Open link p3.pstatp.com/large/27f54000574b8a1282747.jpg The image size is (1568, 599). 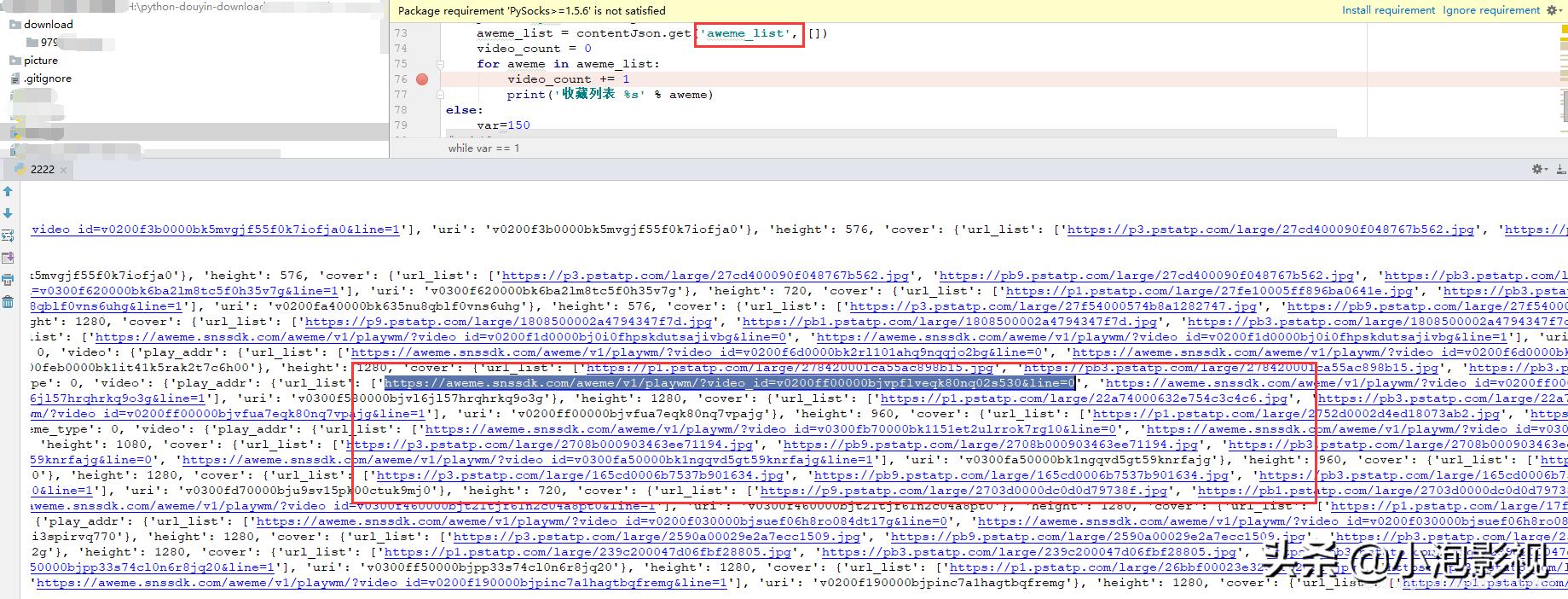click(1053, 306)
